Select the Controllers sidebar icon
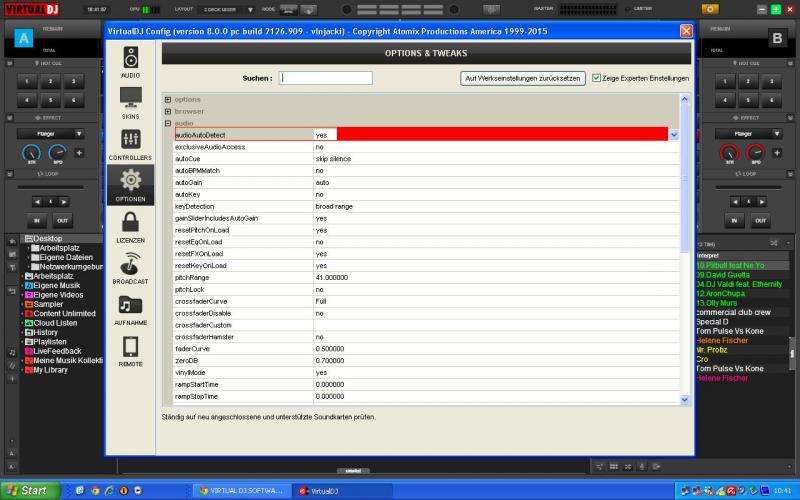Screen dimensions: 800x500 coord(130,143)
